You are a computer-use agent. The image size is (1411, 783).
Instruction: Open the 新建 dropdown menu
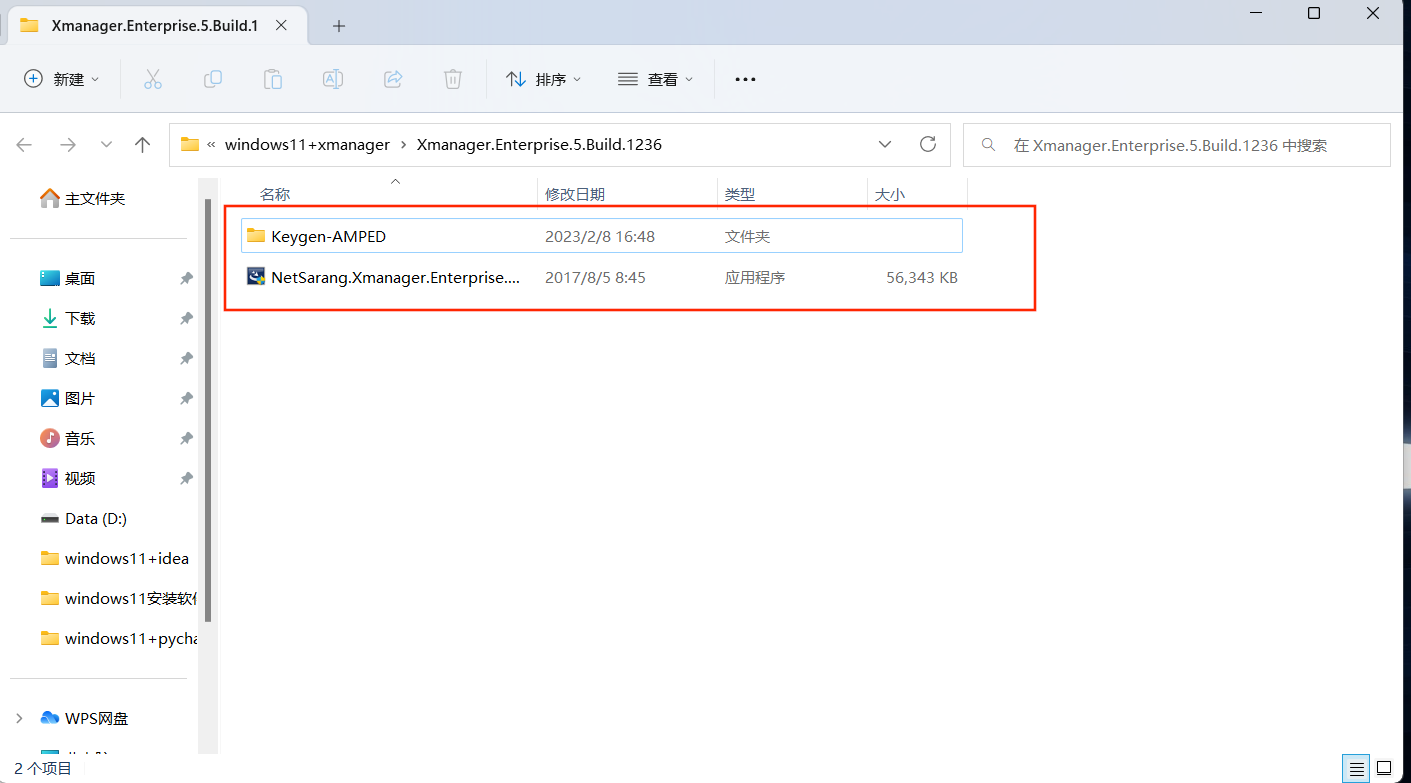point(62,79)
